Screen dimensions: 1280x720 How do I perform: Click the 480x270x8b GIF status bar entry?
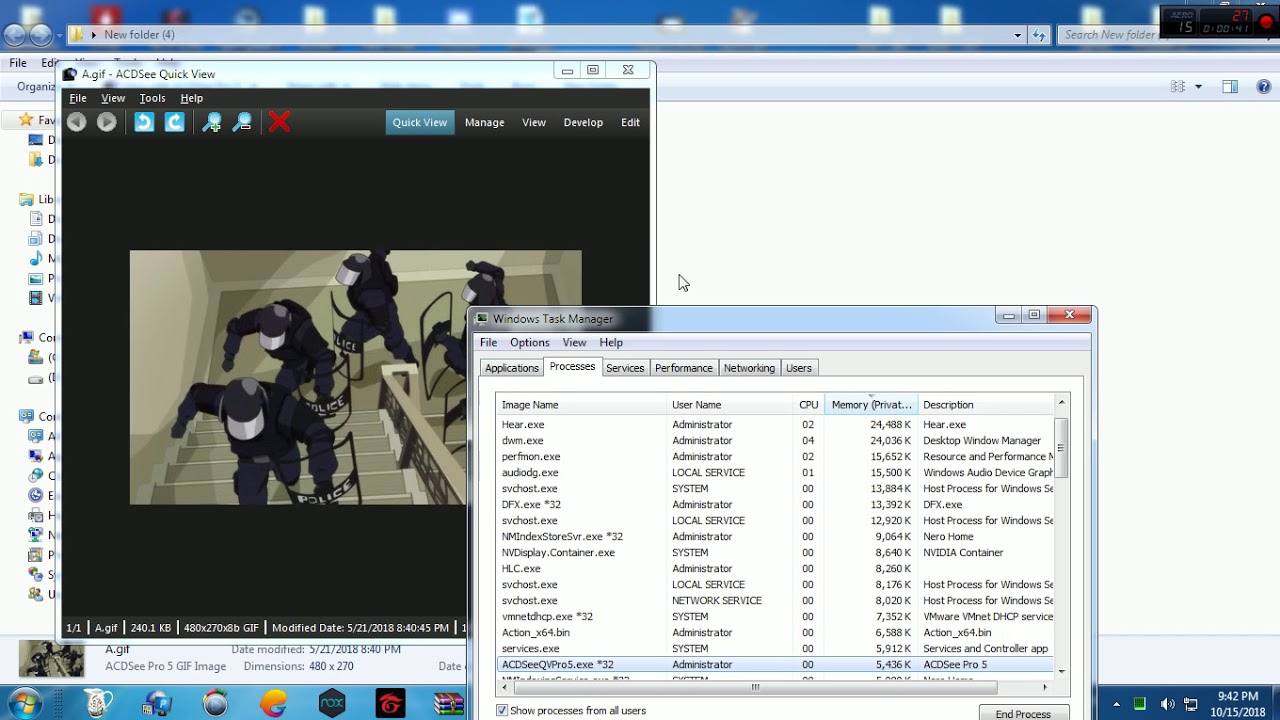pyautogui.click(x=222, y=628)
